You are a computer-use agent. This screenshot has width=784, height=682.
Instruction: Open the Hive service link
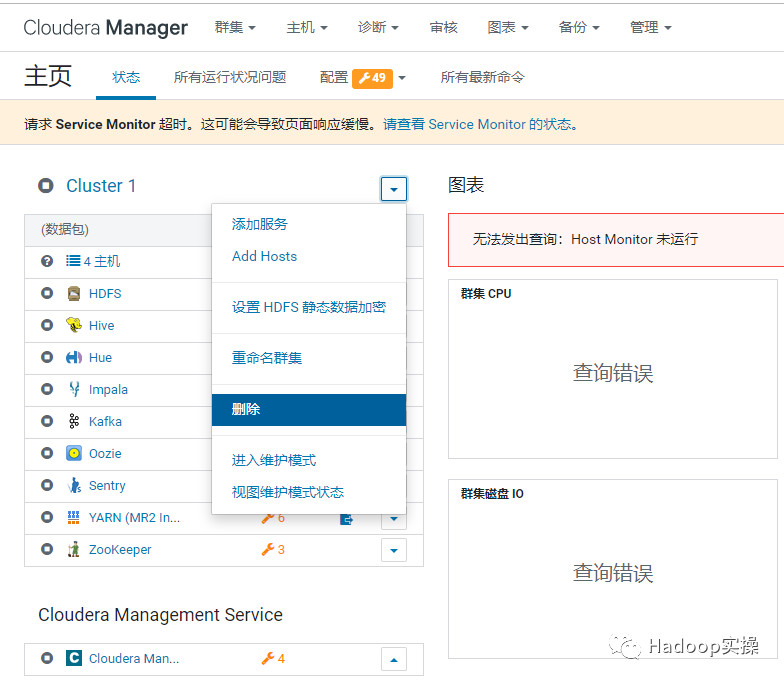click(102, 326)
